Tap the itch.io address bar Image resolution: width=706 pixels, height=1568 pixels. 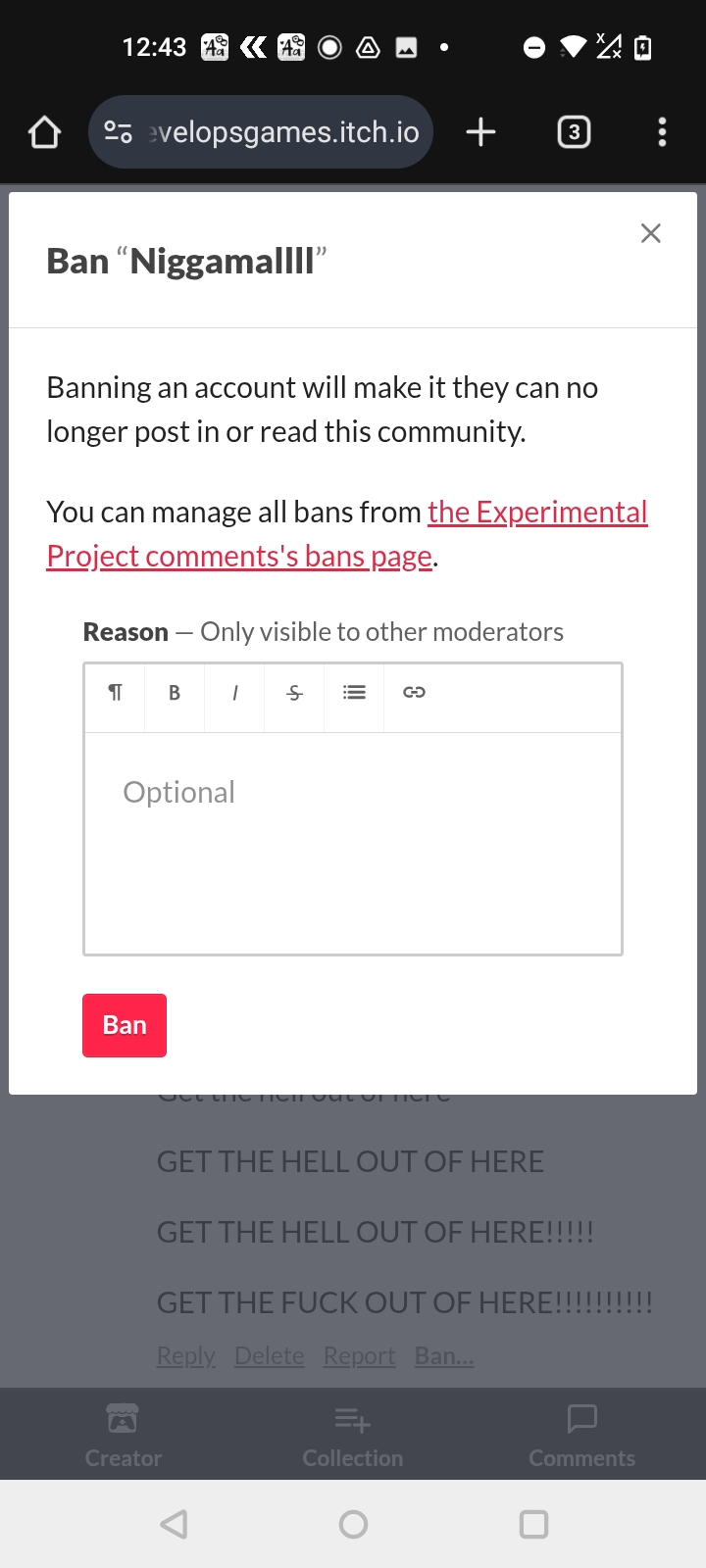284,132
